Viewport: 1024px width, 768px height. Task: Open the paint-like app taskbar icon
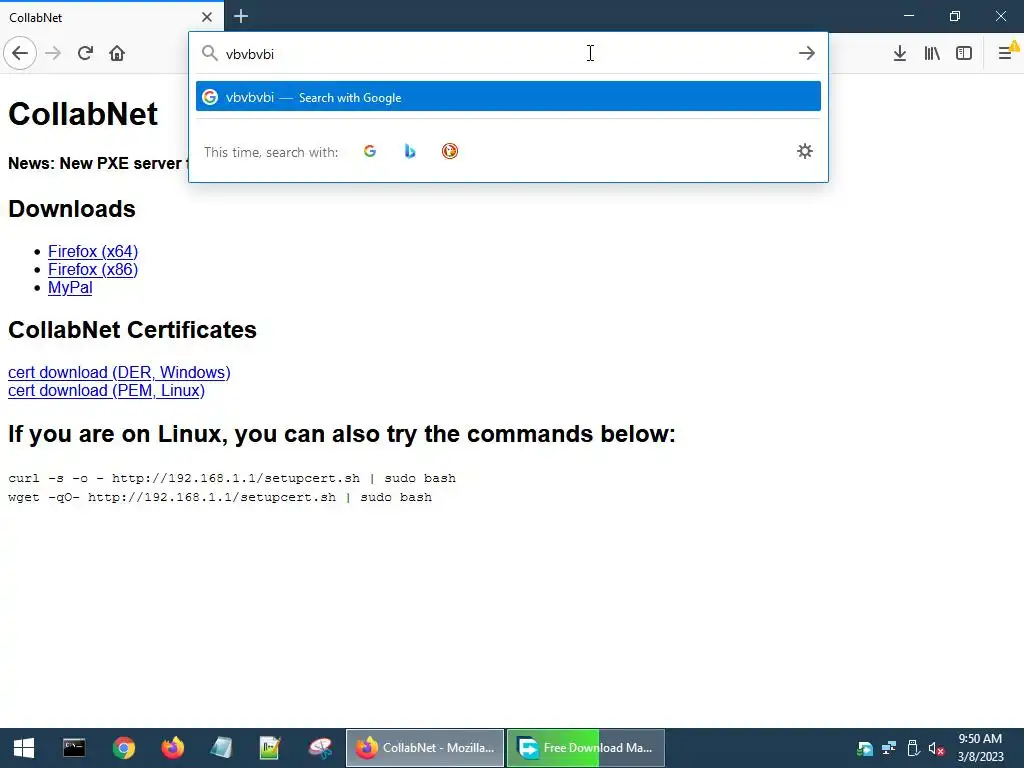click(x=320, y=748)
